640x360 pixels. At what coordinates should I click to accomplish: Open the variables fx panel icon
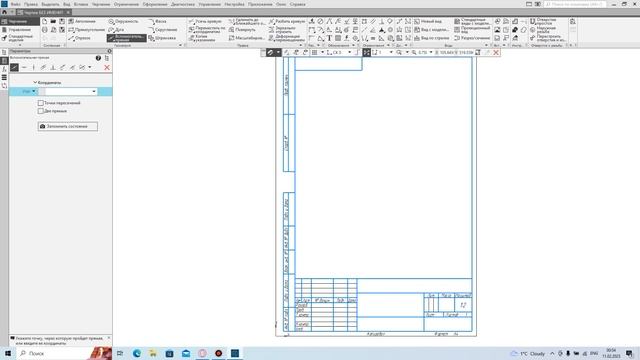coord(4,69)
